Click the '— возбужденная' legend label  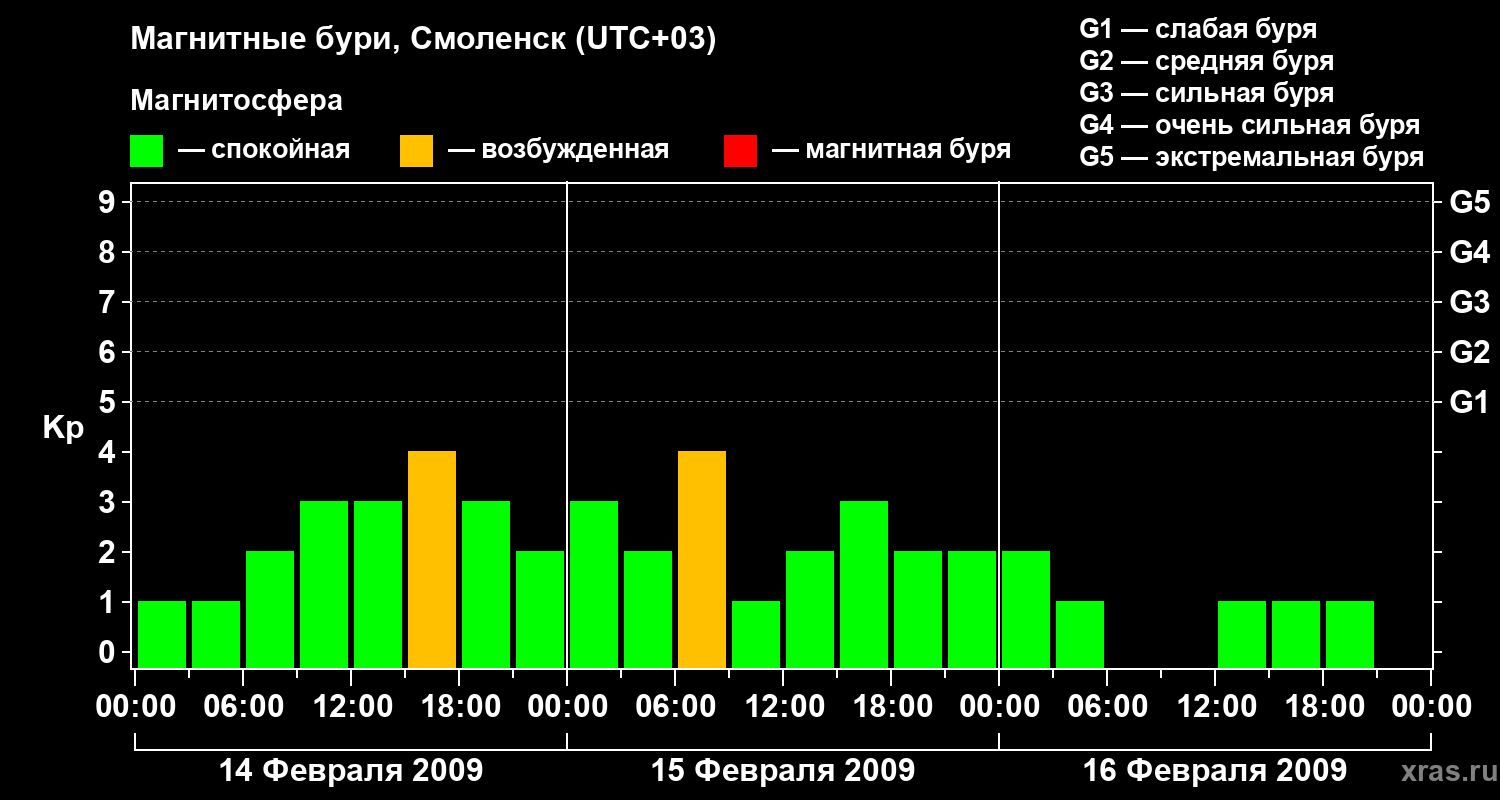click(558, 150)
